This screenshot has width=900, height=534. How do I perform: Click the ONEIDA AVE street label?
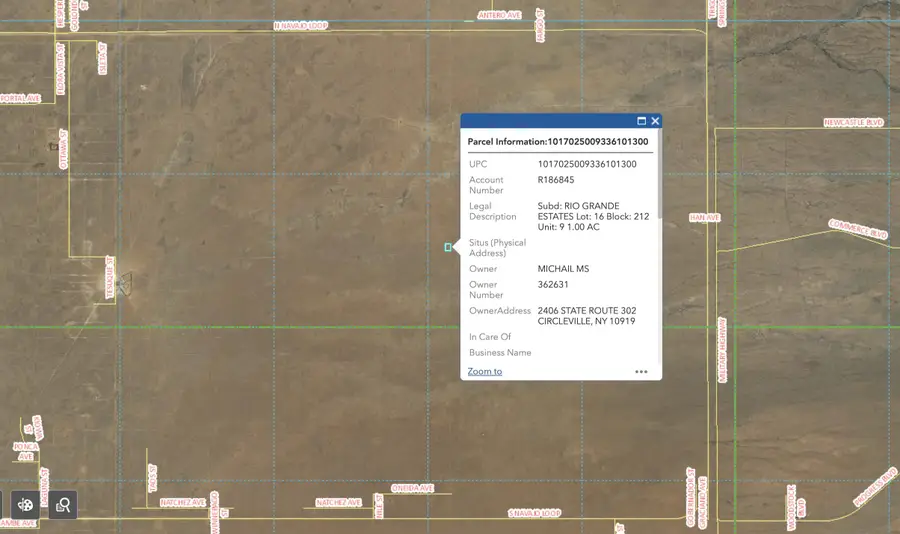tap(412, 488)
